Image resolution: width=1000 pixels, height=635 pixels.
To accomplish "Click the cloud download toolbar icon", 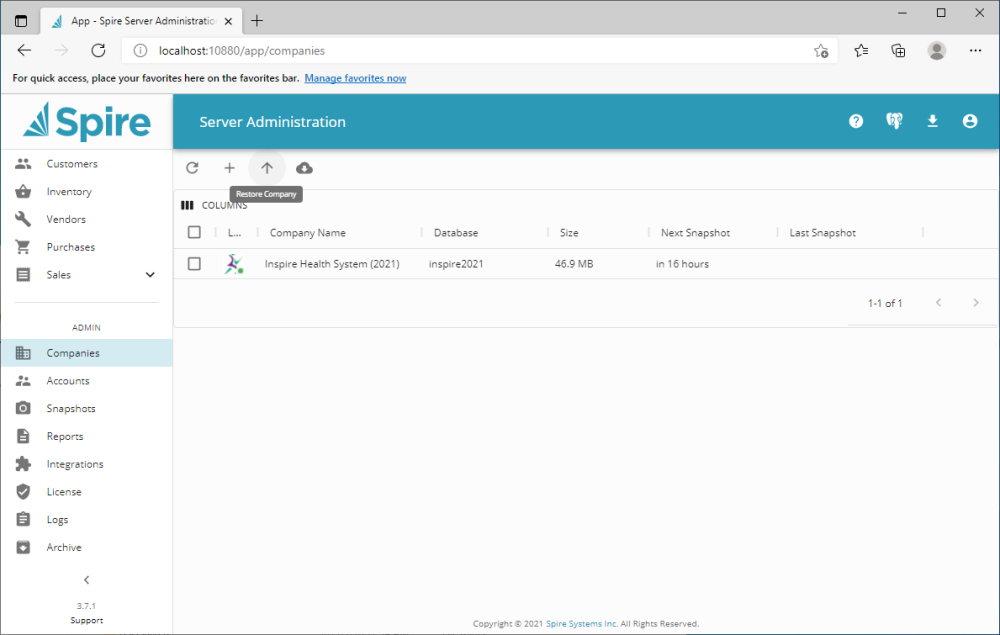I will click(304, 168).
